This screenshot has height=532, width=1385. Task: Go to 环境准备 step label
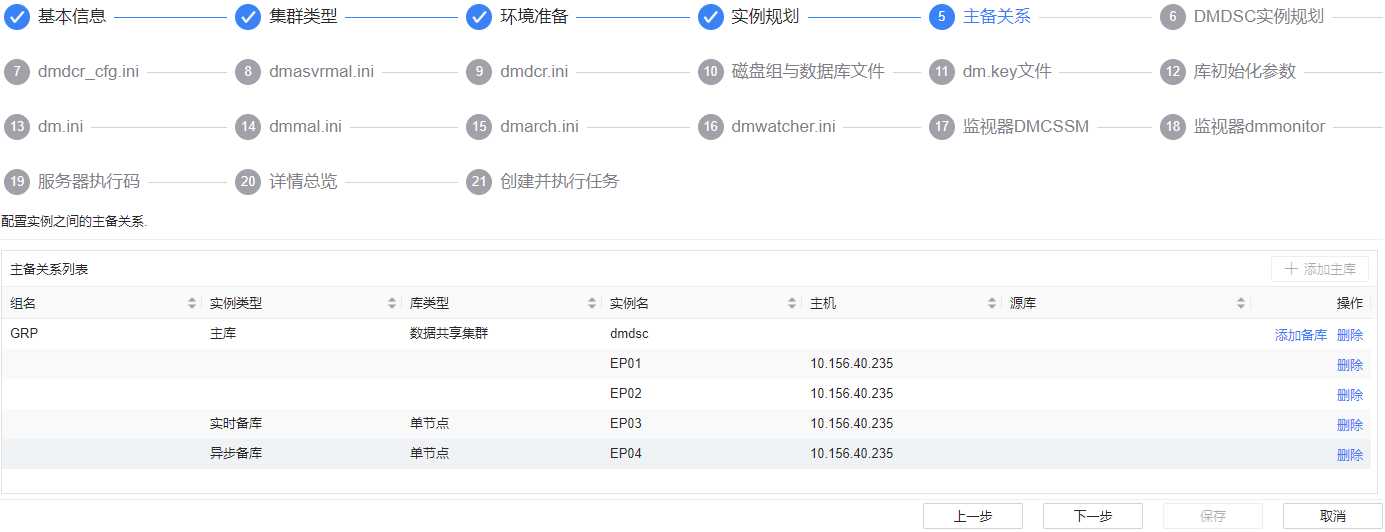534,17
